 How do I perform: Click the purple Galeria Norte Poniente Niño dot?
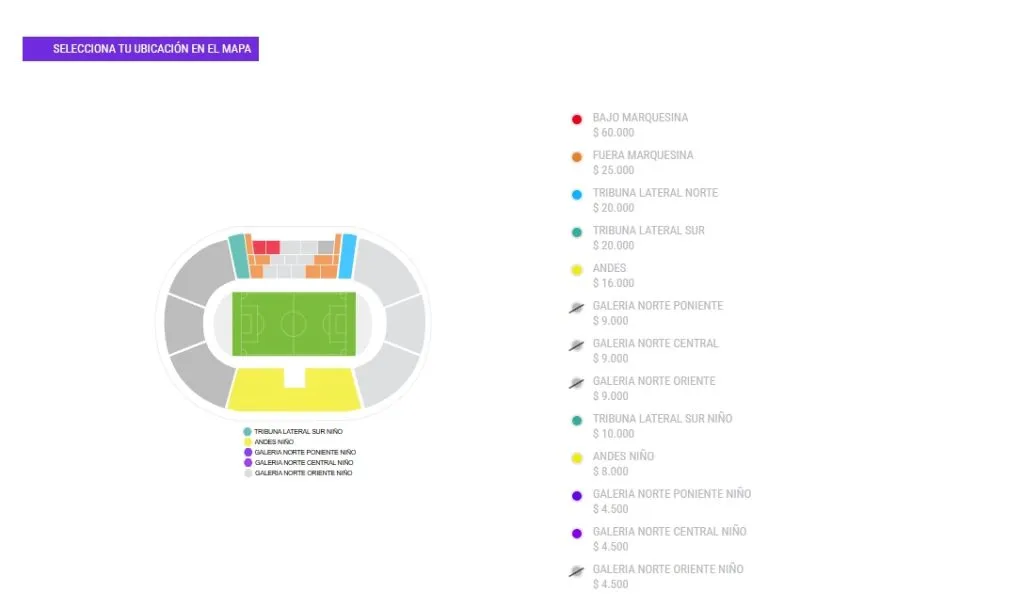point(577,495)
